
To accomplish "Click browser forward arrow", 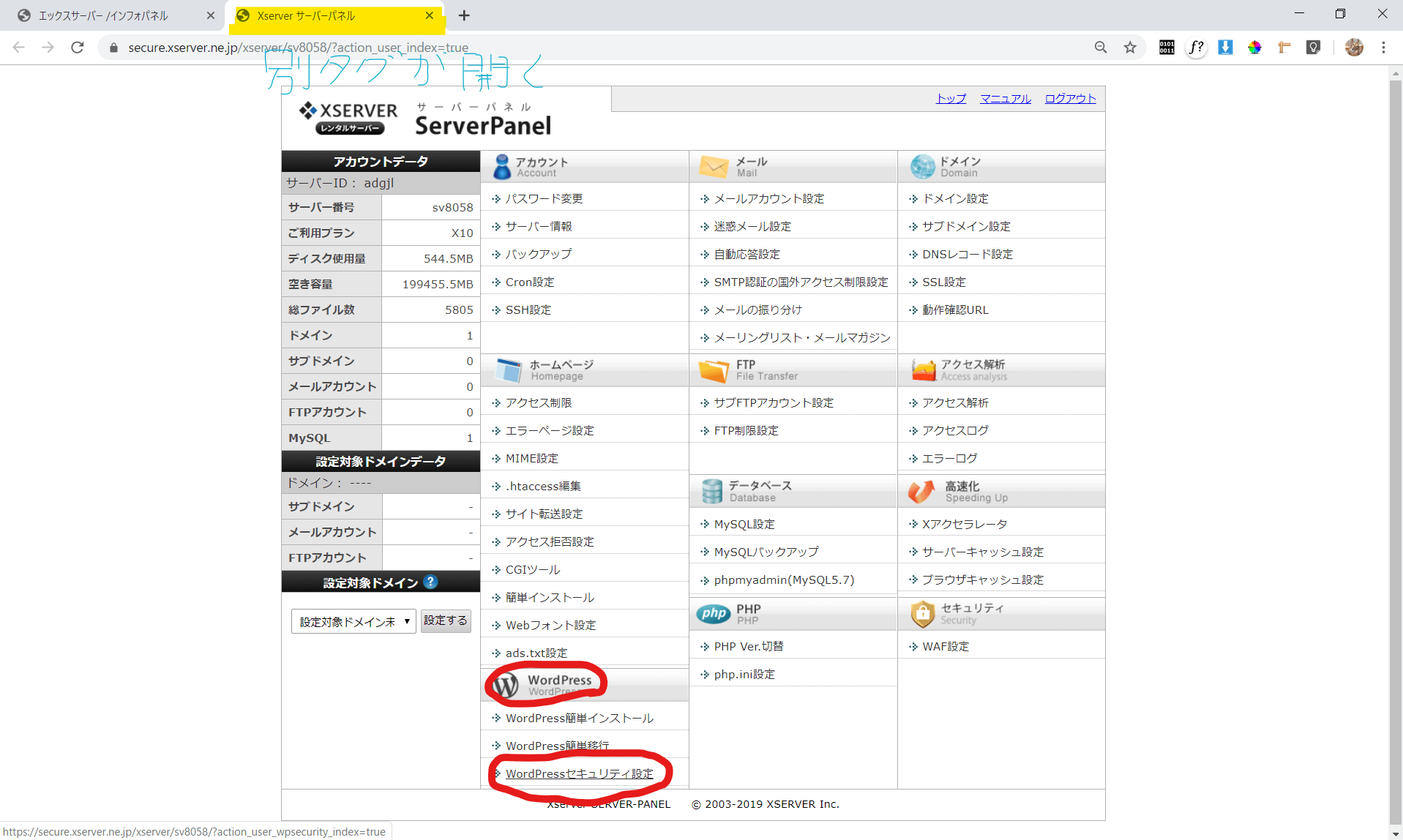I will click(48, 48).
